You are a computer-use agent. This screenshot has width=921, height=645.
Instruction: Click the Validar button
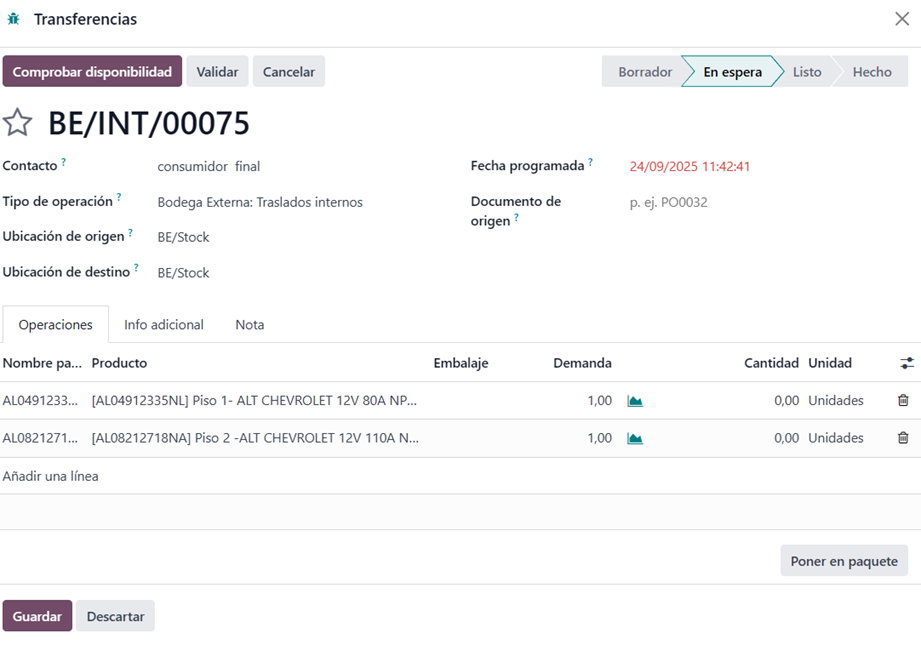tap(217, 72)
